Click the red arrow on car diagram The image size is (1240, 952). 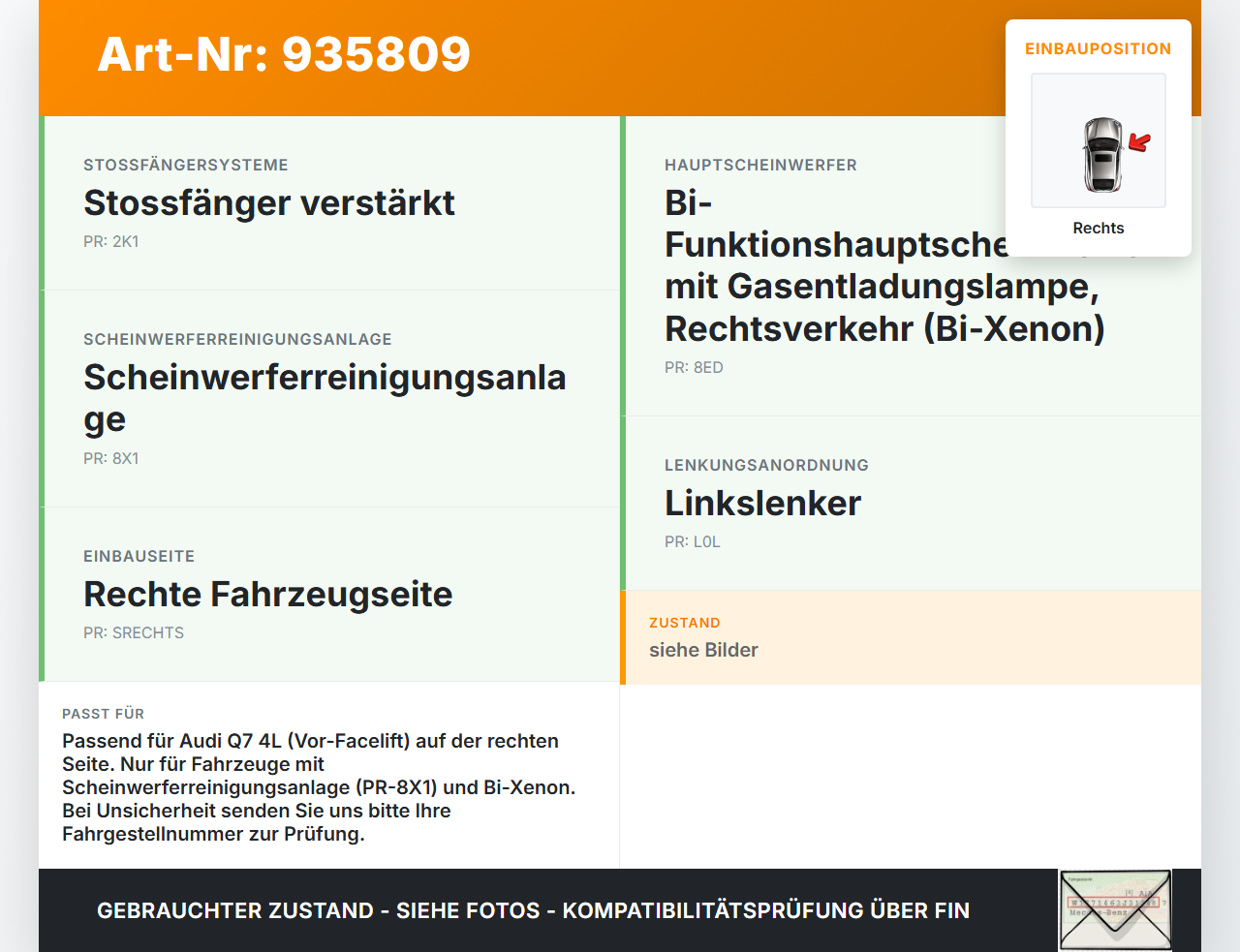(x=1139, y=143)
